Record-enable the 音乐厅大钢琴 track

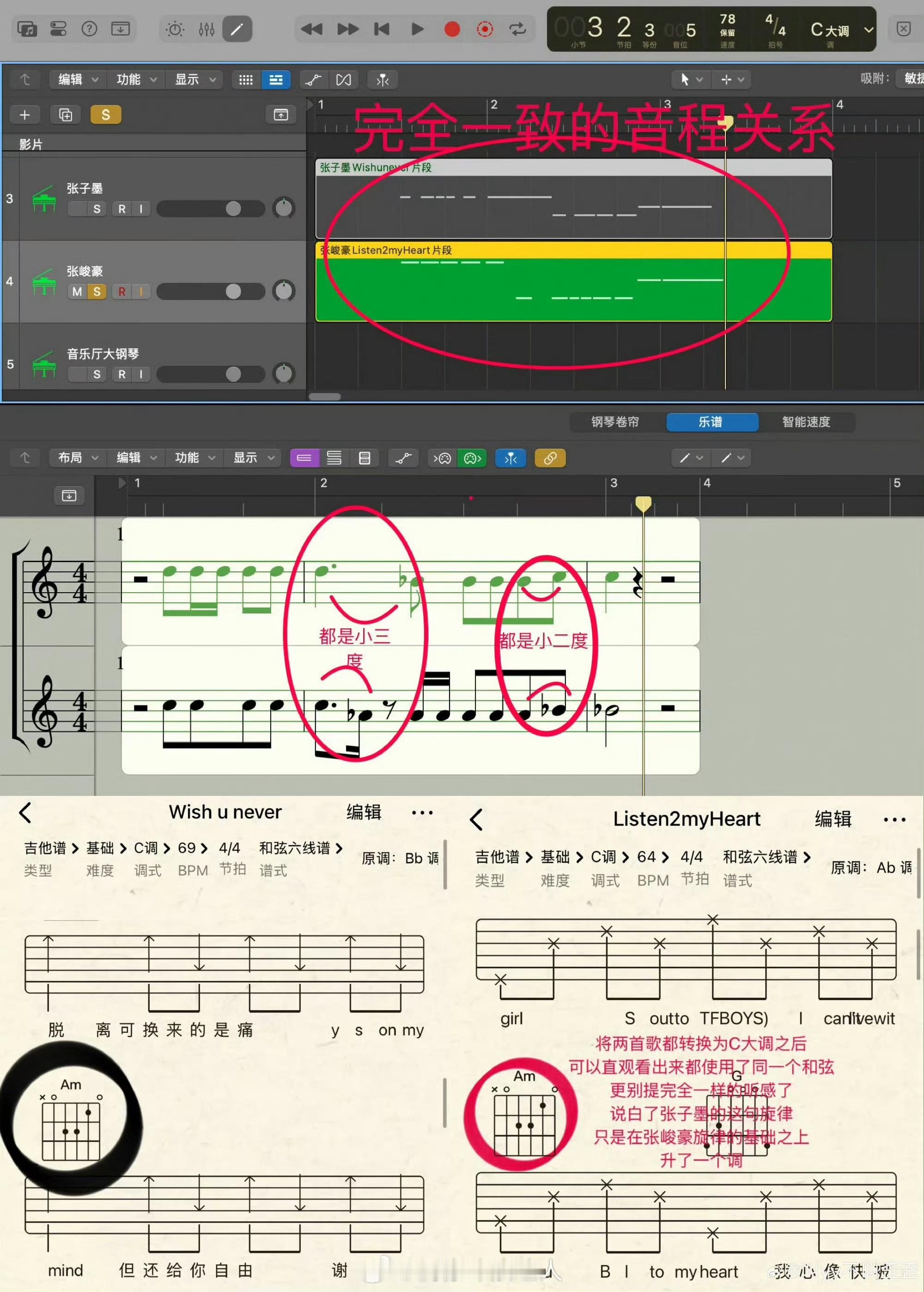click(x=122, y=374)
